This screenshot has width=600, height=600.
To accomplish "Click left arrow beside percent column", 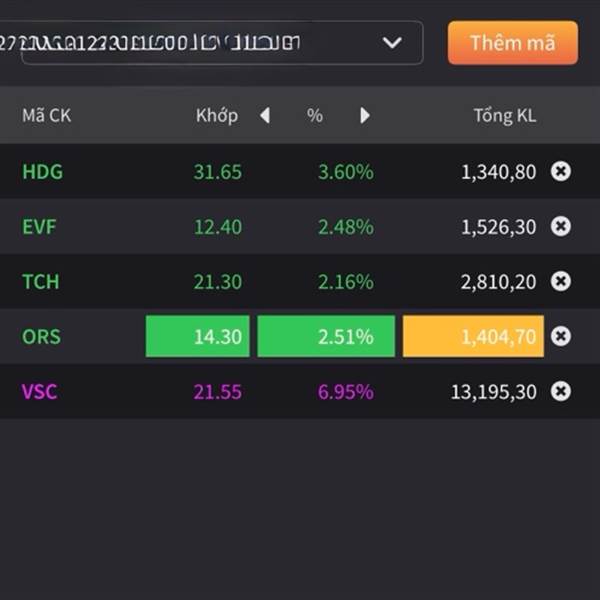I will (265, 115).
